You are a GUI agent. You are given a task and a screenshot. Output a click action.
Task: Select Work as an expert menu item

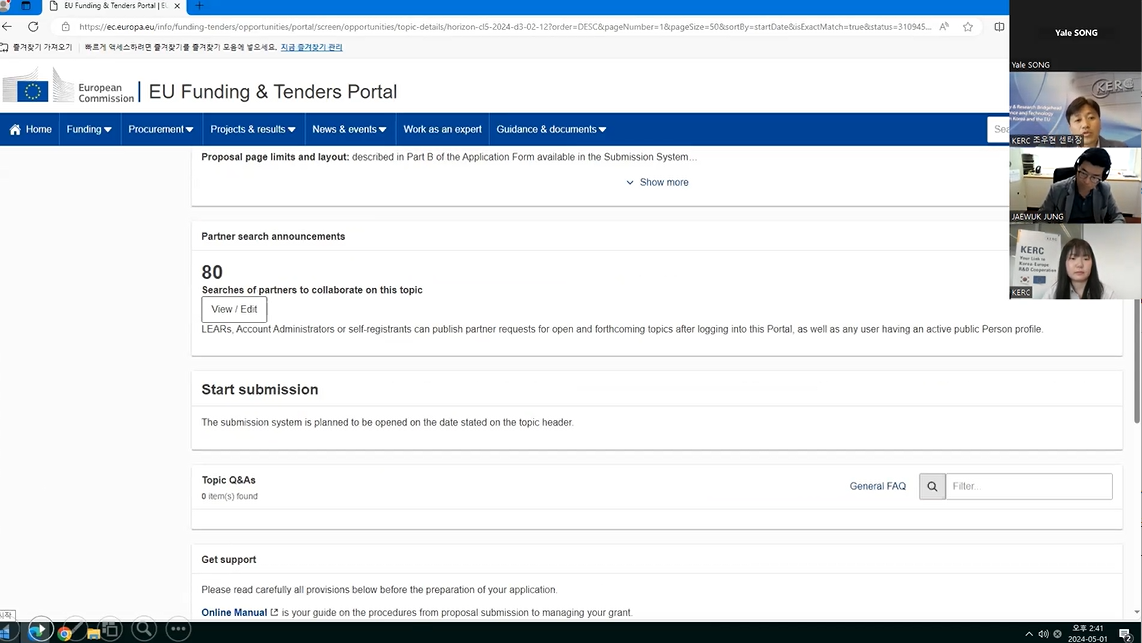(x=442, y=130)
